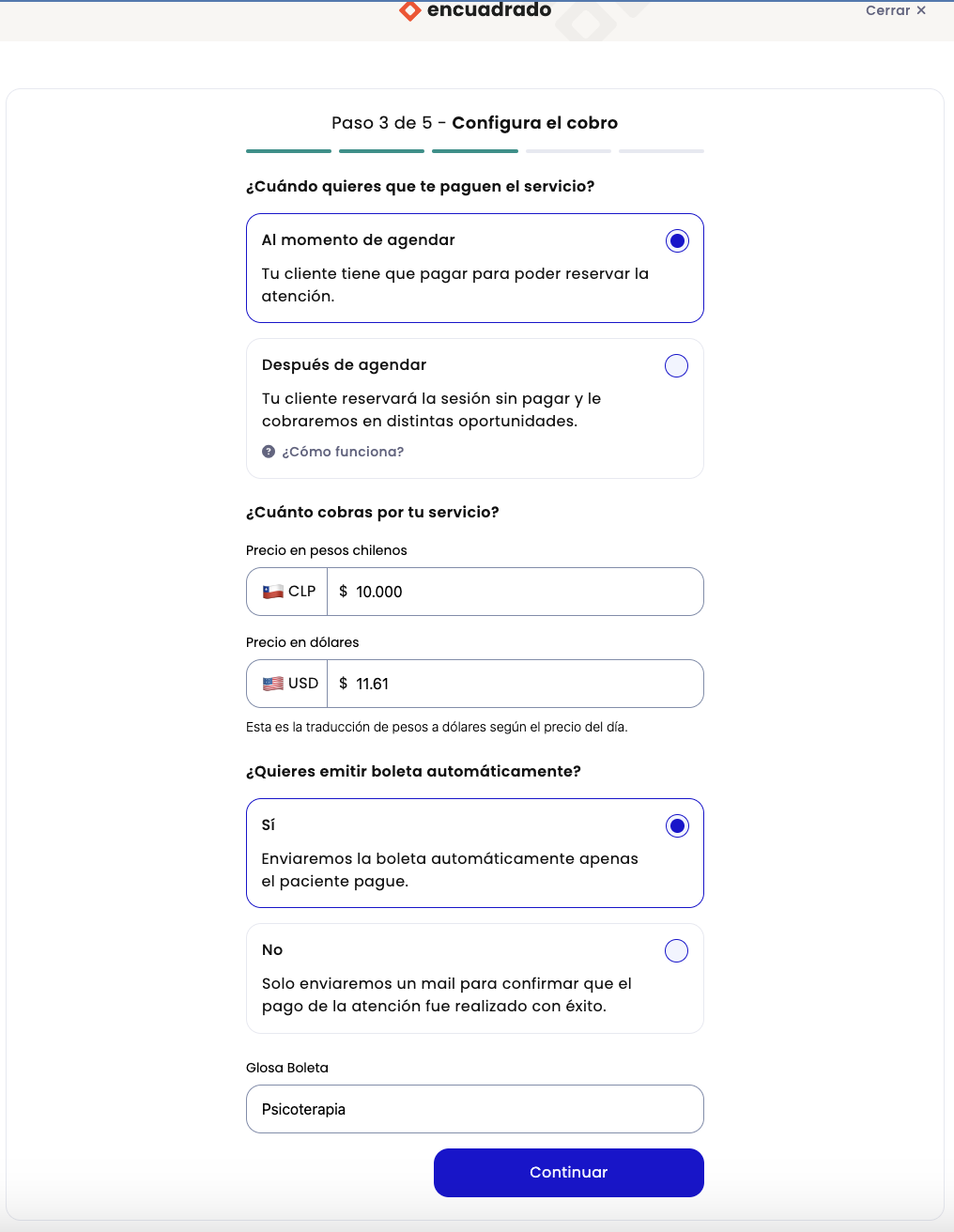Click the question mark help icon
Viewport: 954px width, 1232px height.
pyautogui.click(x=268, y=452)
